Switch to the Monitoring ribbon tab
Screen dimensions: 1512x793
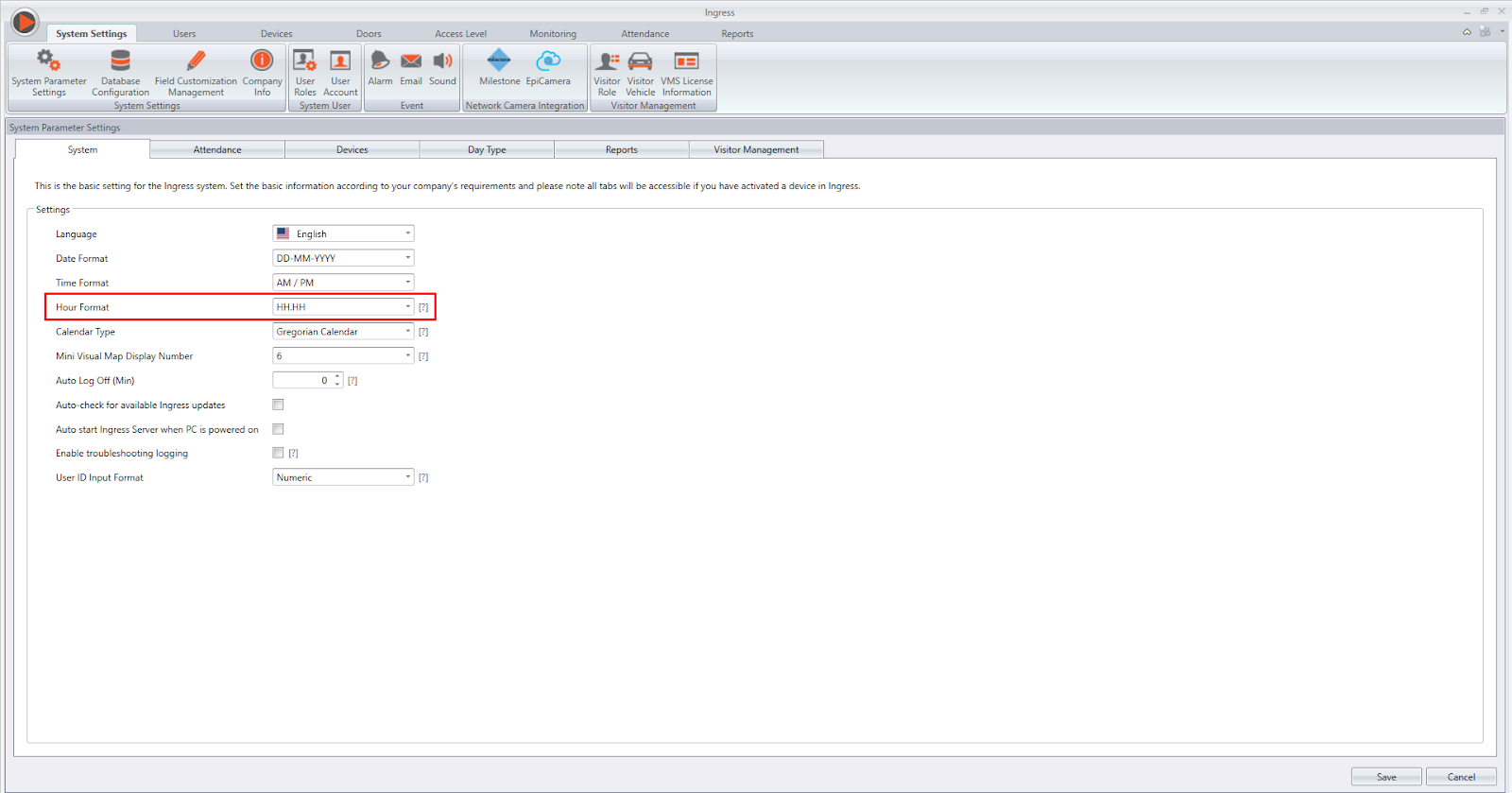[553, 34]
